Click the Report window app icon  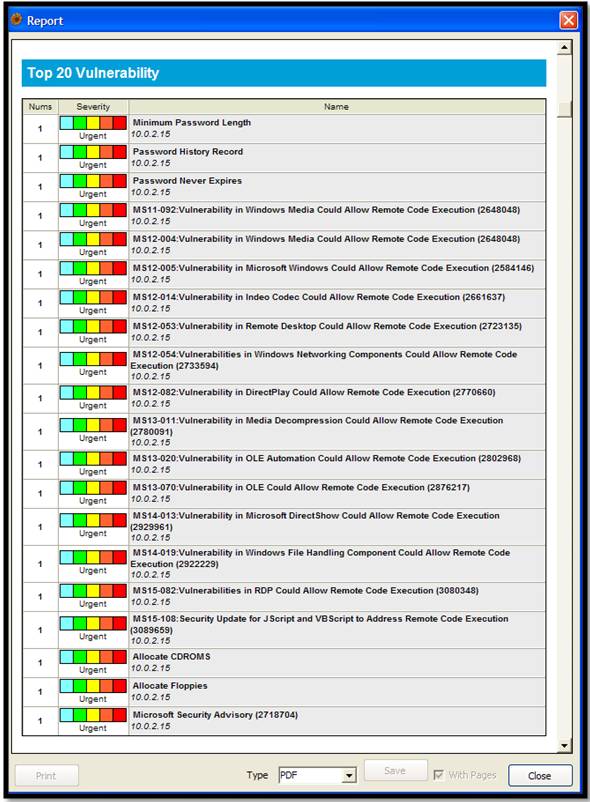(16, 20)
